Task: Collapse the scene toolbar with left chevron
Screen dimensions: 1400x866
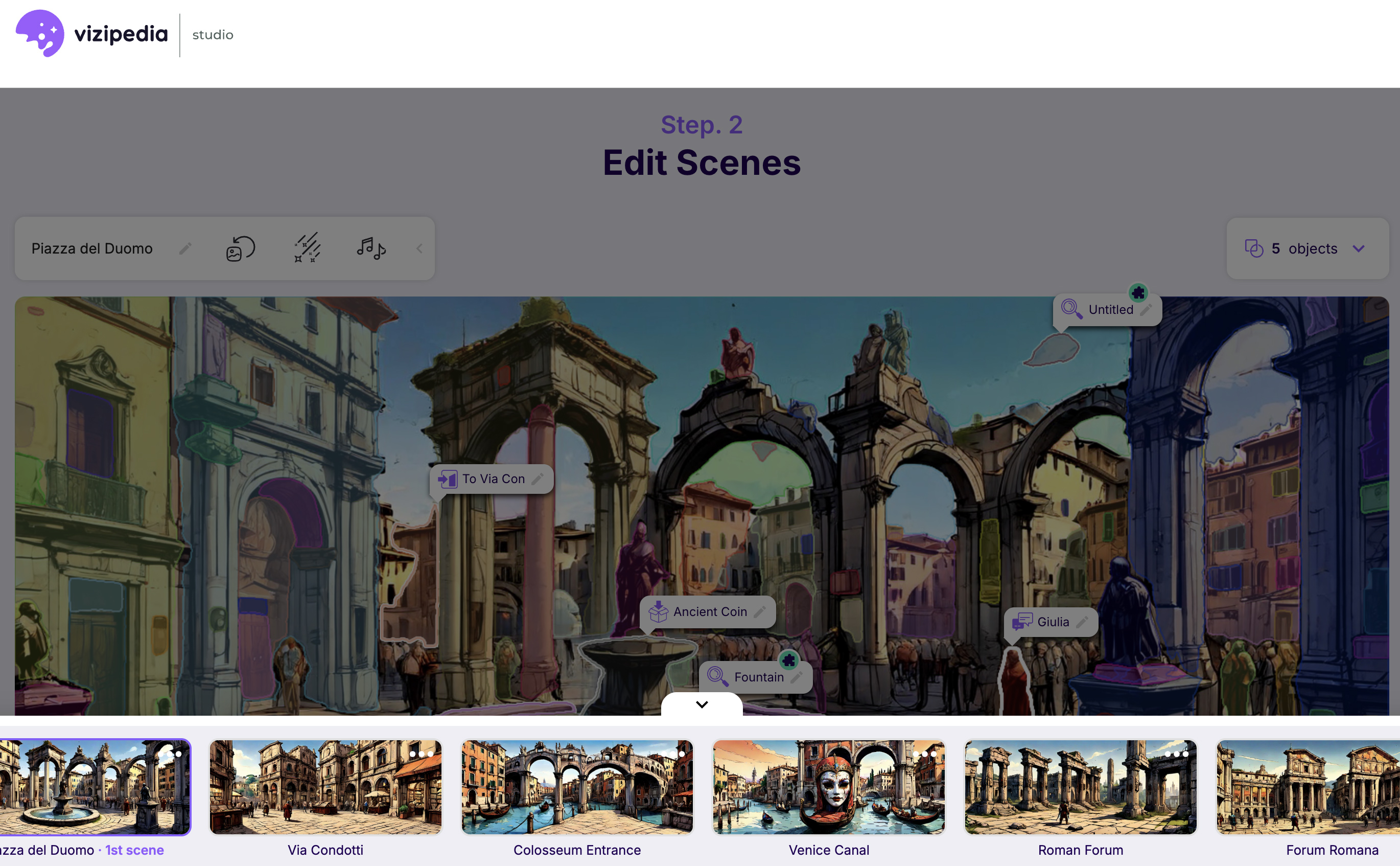Action: point(419,248)
